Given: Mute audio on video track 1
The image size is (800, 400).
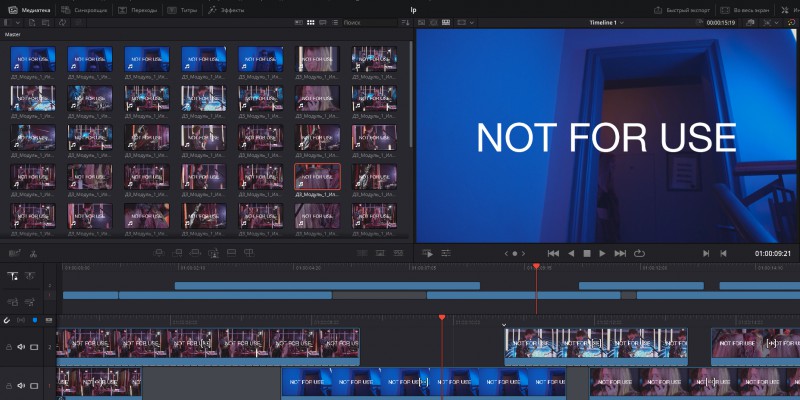Looking at the screenshot, I should tap(21, 386).
